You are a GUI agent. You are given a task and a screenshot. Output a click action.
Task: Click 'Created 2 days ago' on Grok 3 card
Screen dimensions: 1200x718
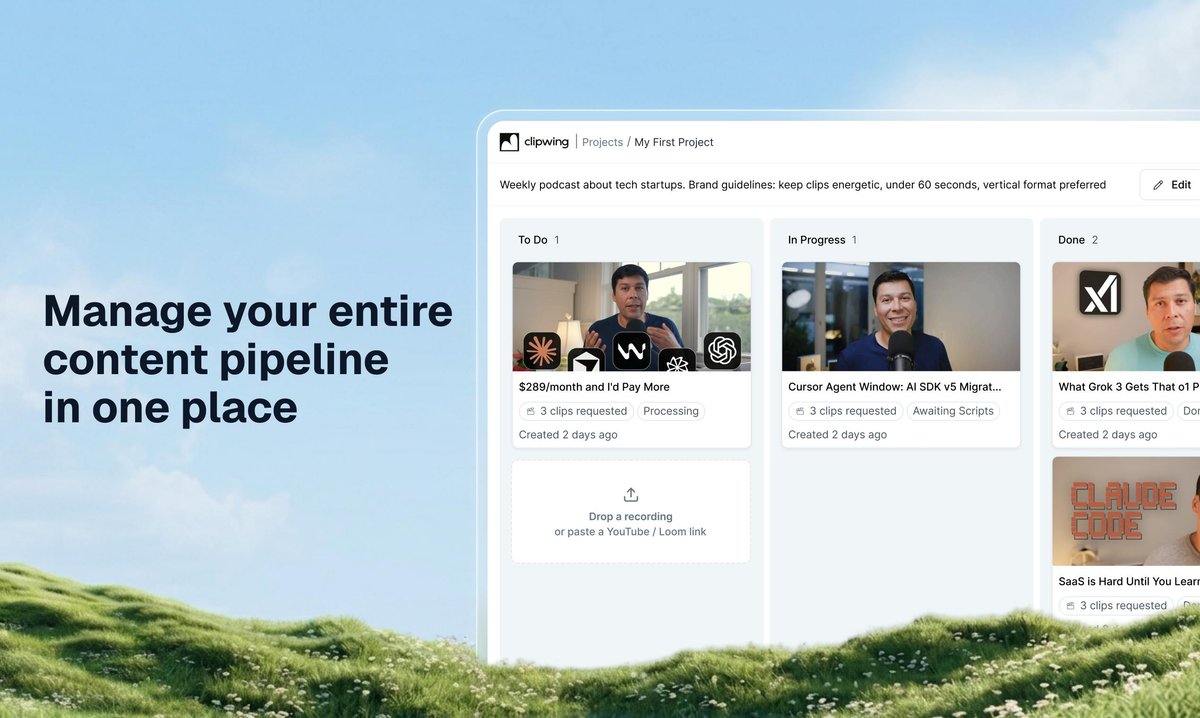click(x=1108, y=435)
